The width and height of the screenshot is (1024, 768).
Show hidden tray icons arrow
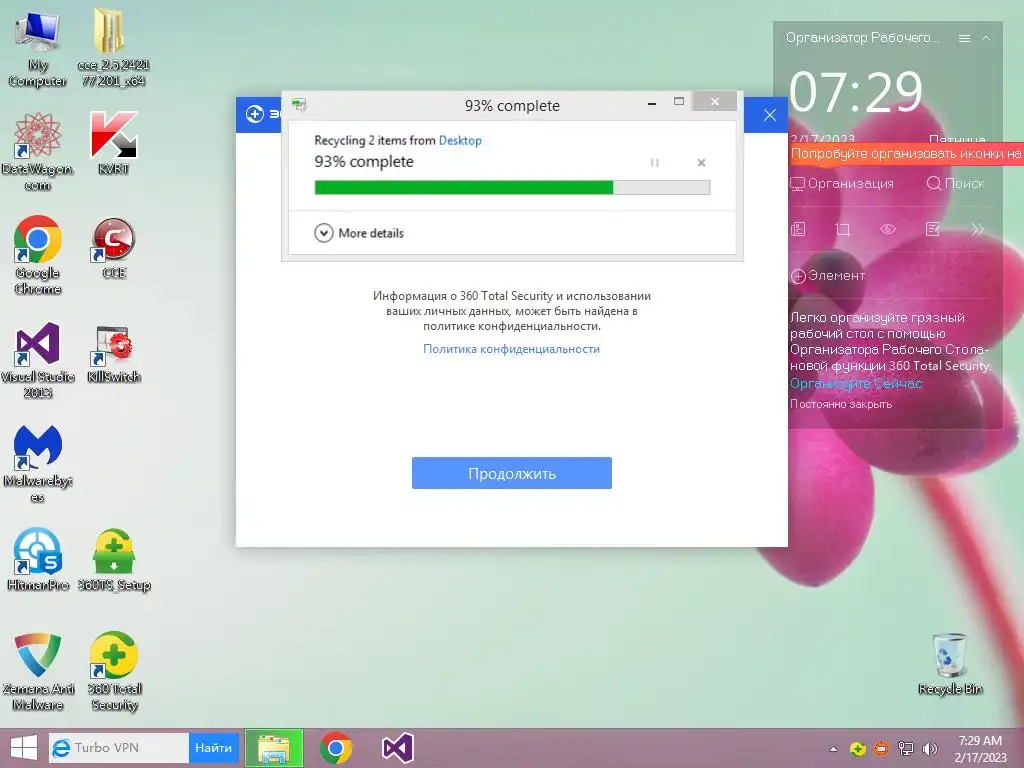coord(833,749)
